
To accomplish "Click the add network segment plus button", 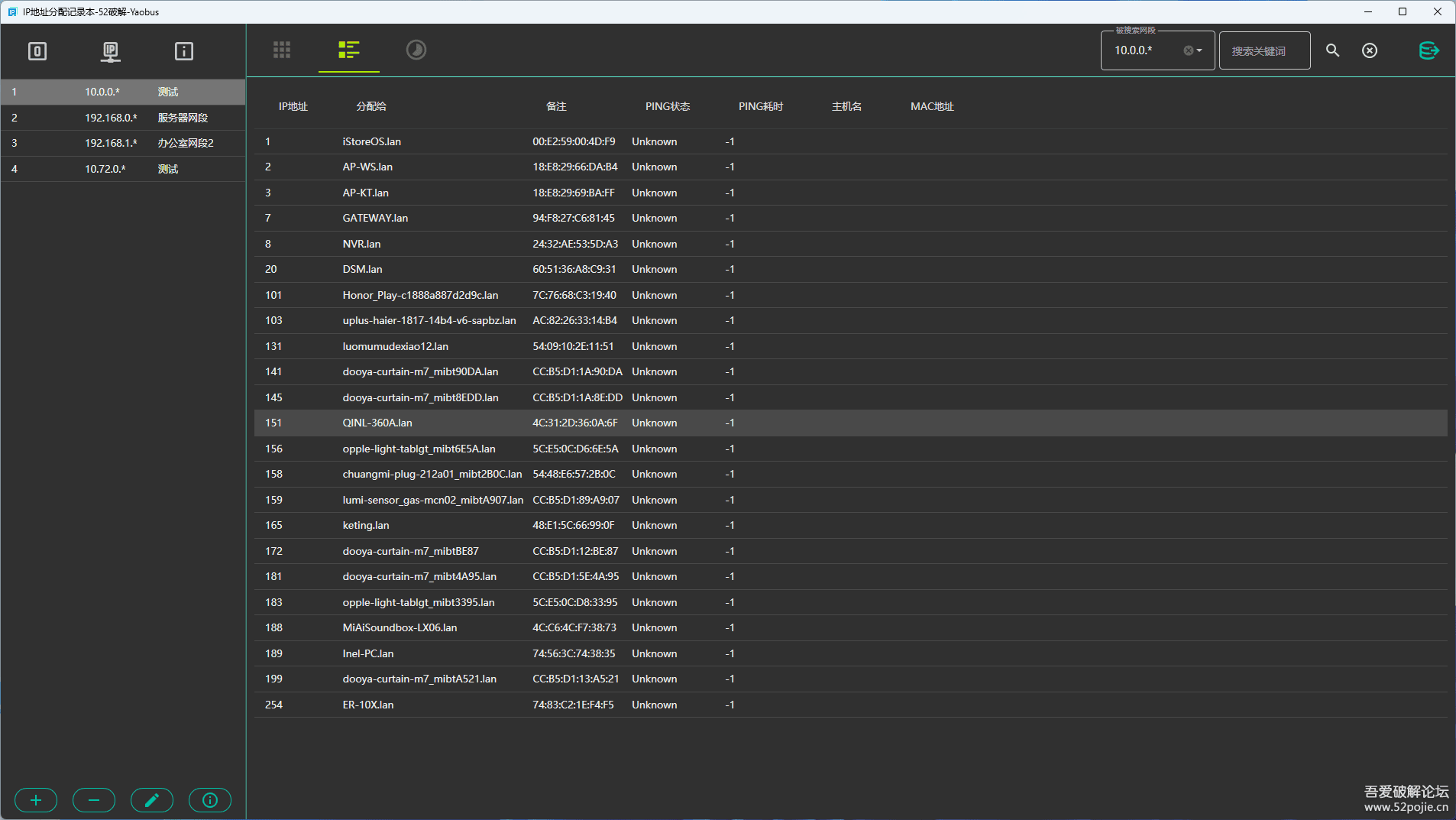I will pyautogui.click(x=36, y=800).
